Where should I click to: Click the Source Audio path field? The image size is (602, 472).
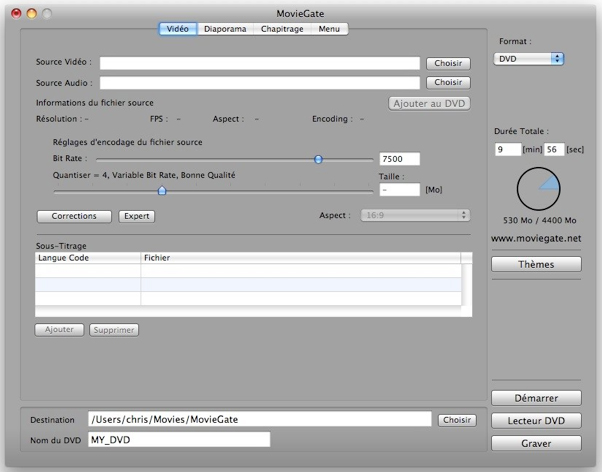pyautogui.click(x=260, y=83)
